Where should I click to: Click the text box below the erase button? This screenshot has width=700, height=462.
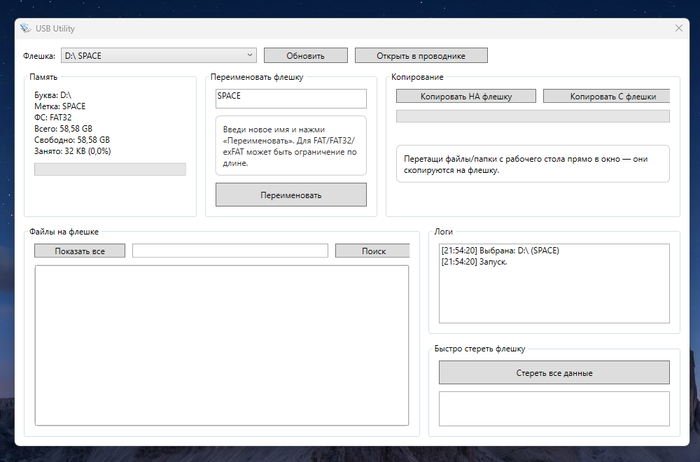tap(554, 408)
